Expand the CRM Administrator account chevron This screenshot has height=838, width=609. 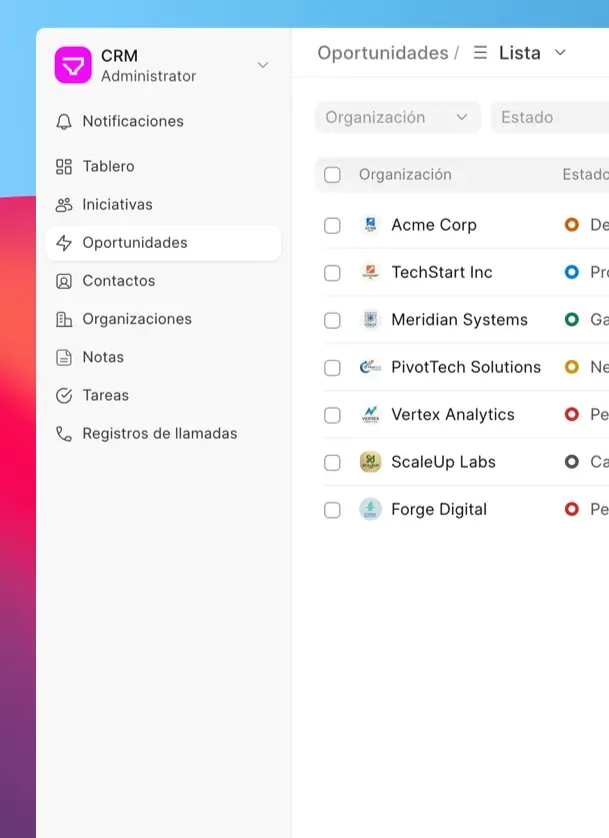[x=263, y=65]
